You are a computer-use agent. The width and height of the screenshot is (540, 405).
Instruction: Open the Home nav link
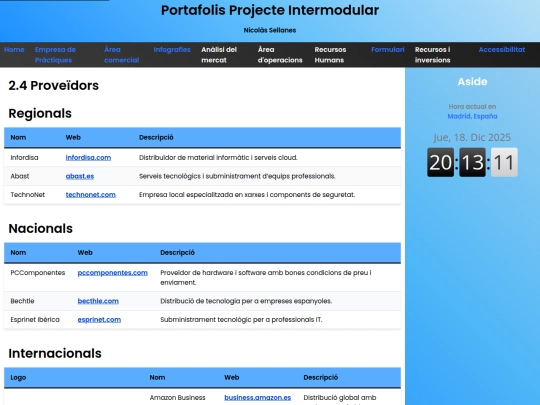tap(14, 50)
